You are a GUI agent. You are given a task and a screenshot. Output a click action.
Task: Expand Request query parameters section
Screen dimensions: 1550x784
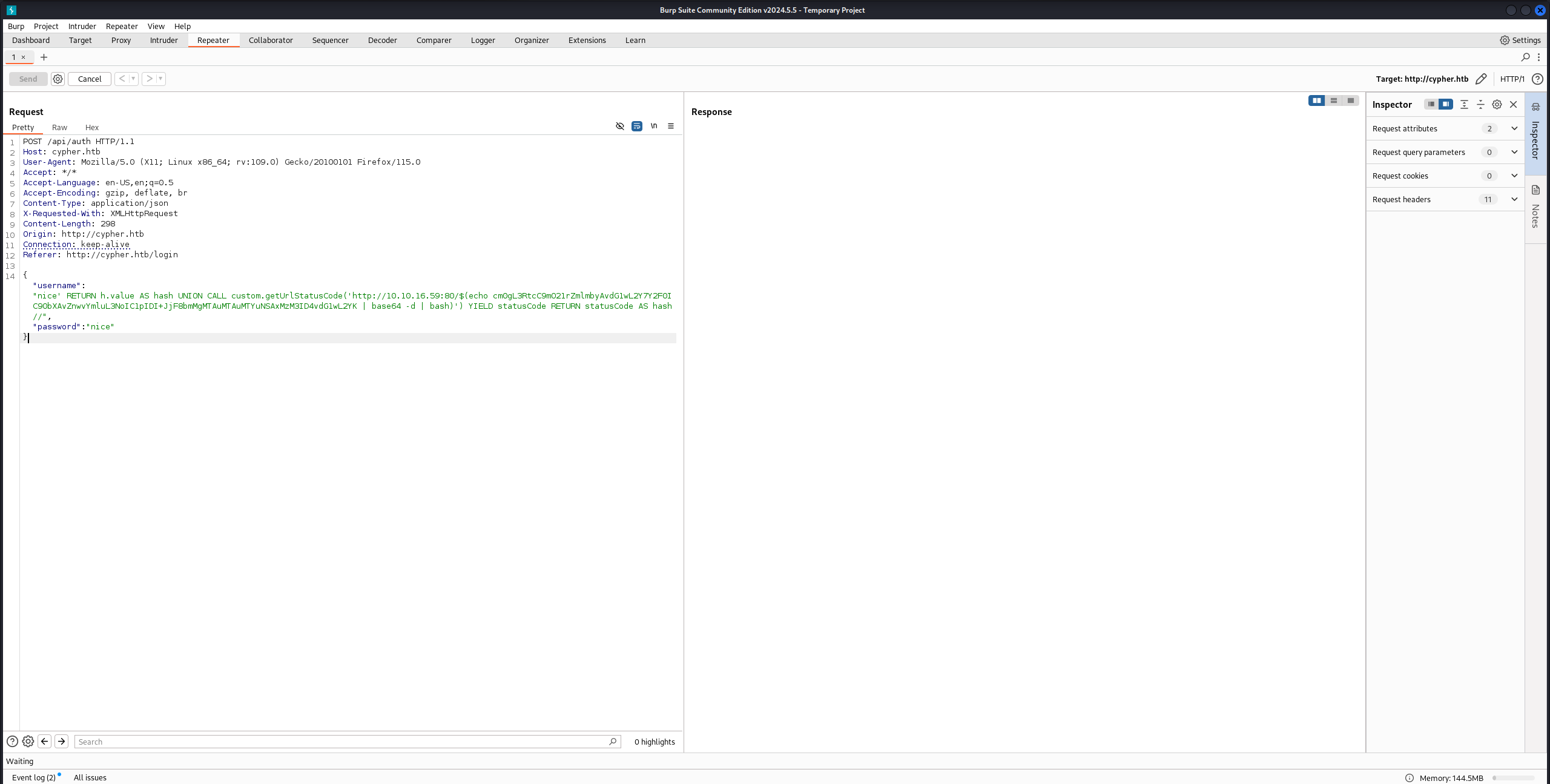[1445, 152]
